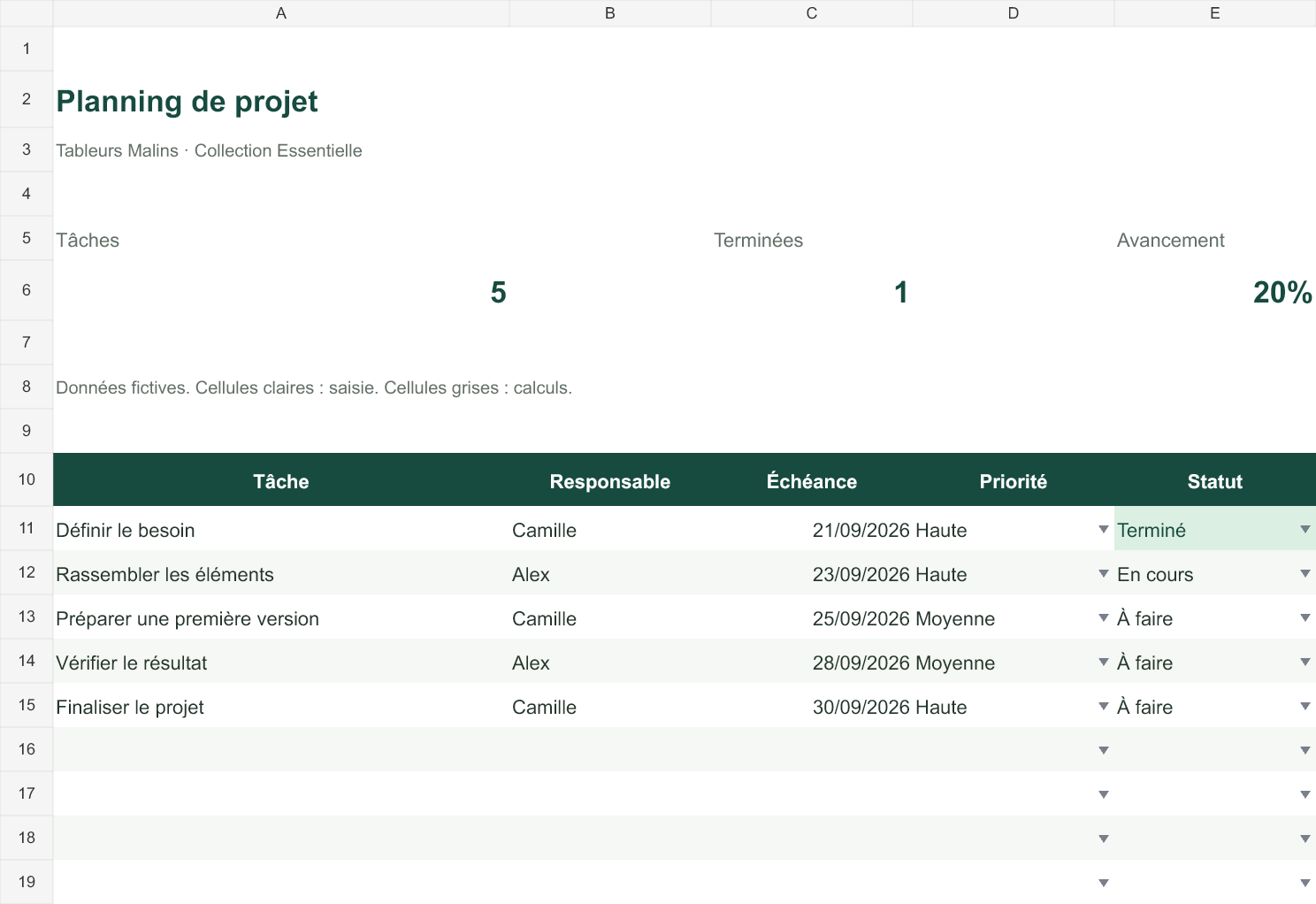Open empty Statut dropdown in row 16
1316x904 pixels.
click(x=1305, y=750)
